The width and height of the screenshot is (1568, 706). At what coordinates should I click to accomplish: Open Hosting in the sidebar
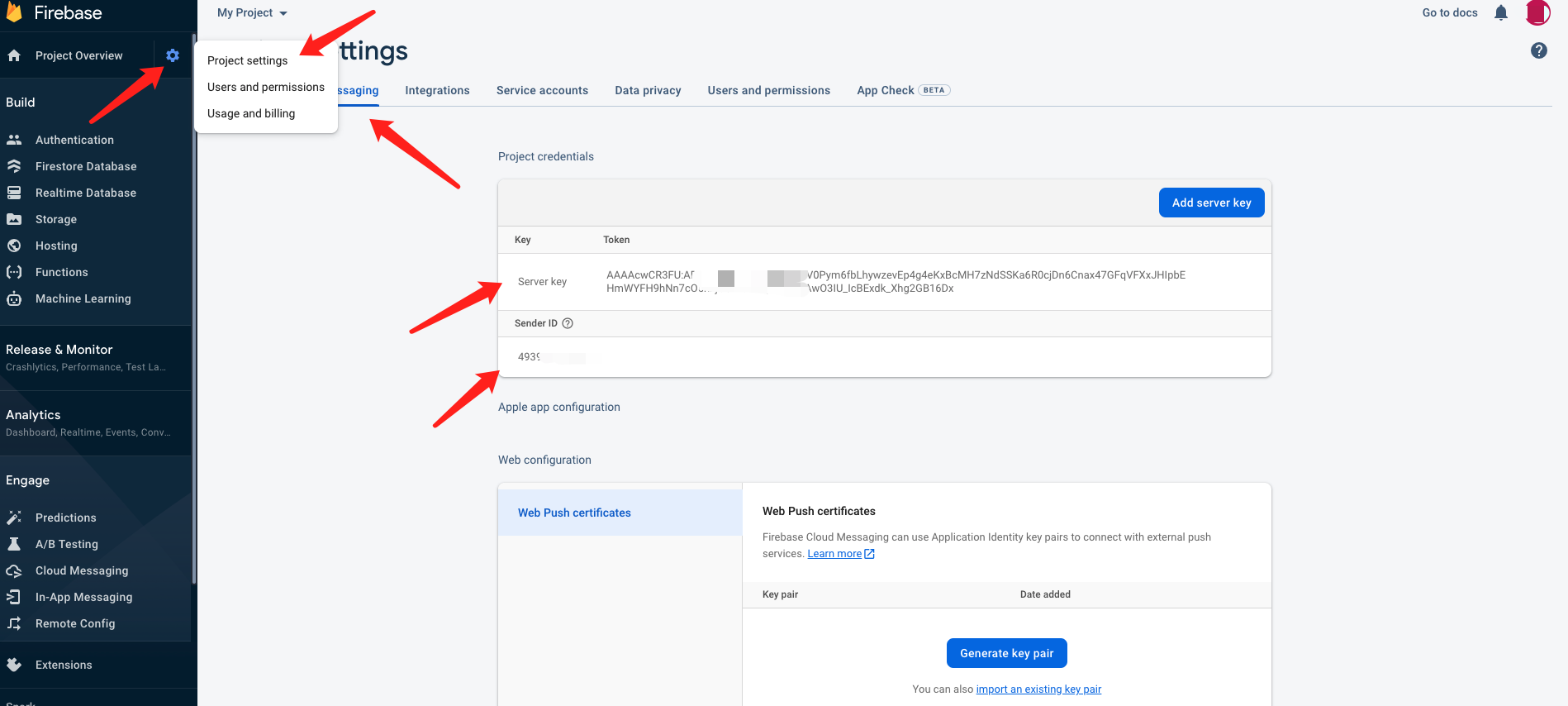(56, 246)
